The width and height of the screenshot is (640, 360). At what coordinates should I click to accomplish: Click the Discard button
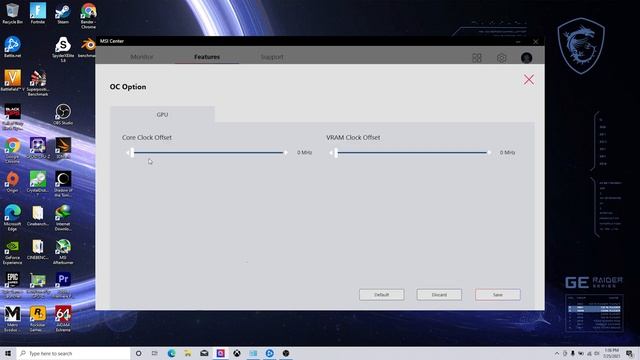pyautogui.click(x=439, y=295)
